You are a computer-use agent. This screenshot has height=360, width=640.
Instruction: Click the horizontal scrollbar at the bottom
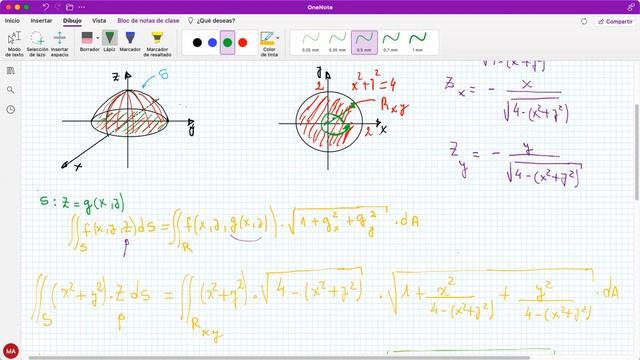coord(278,358)
